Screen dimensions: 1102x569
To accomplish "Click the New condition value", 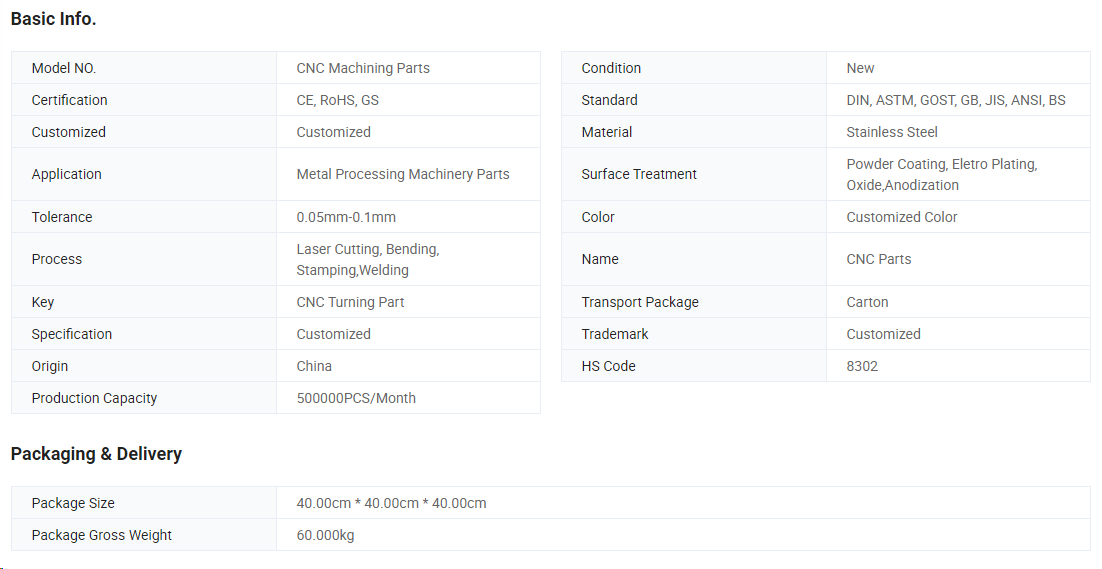I will 860,68.
